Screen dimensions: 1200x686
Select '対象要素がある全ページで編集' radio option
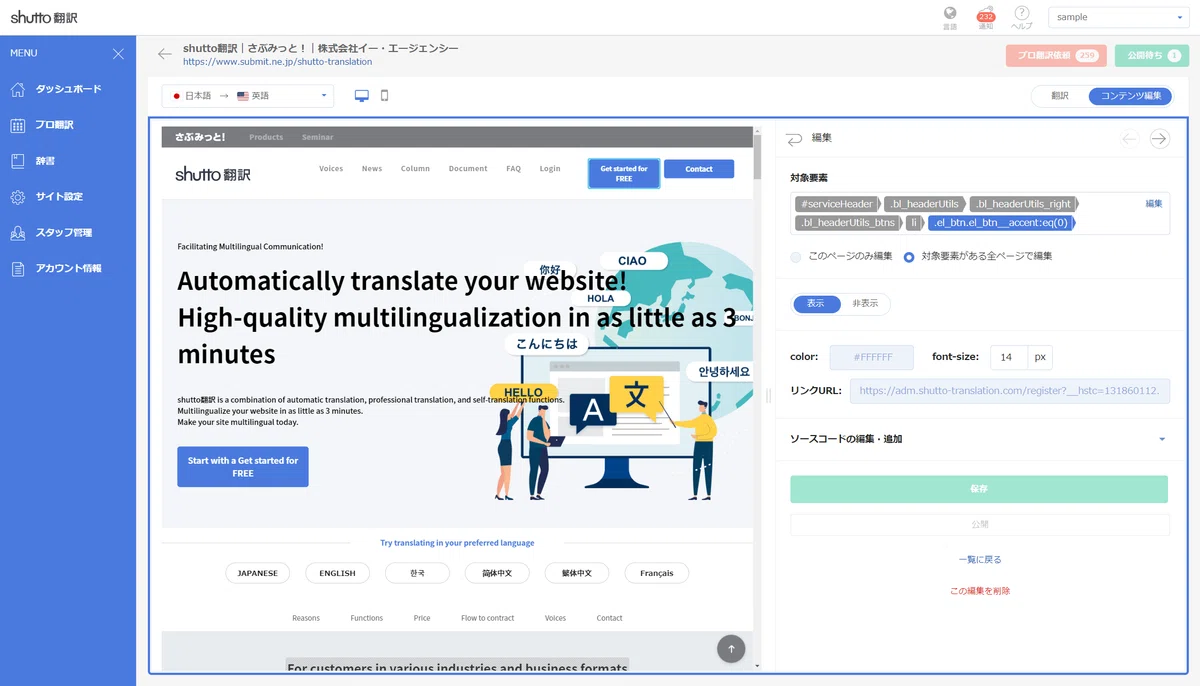point(909,257)
